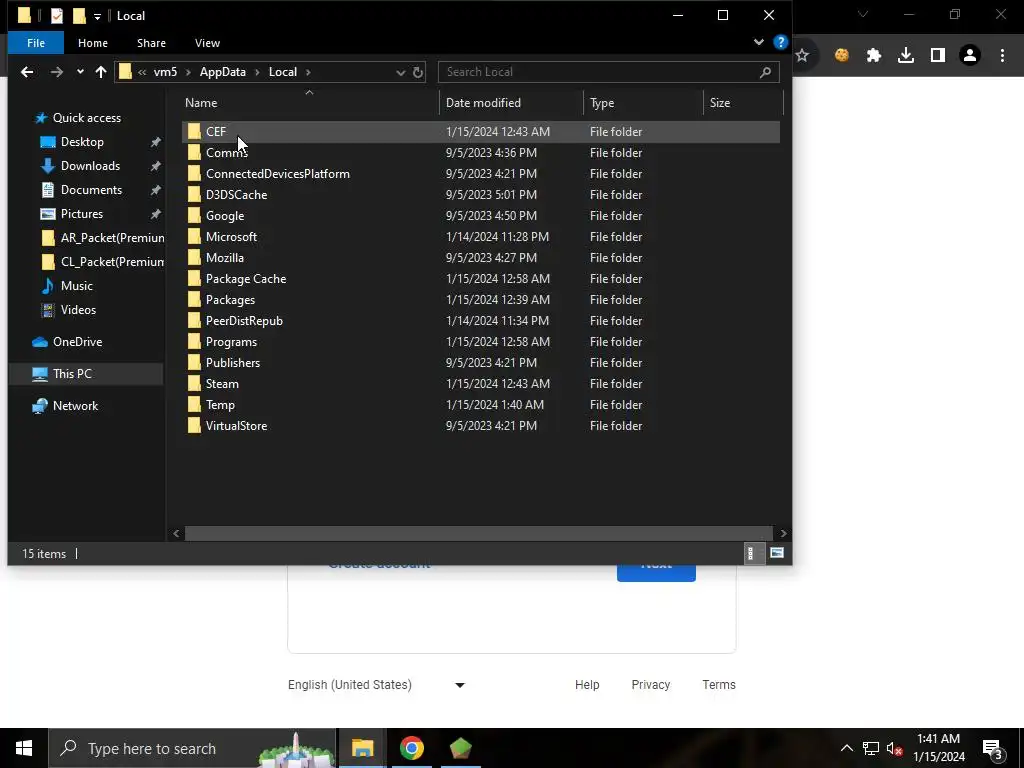Click the horizontal scrollbar in file list
1024x768 pixels.
[x=478, y=534]
